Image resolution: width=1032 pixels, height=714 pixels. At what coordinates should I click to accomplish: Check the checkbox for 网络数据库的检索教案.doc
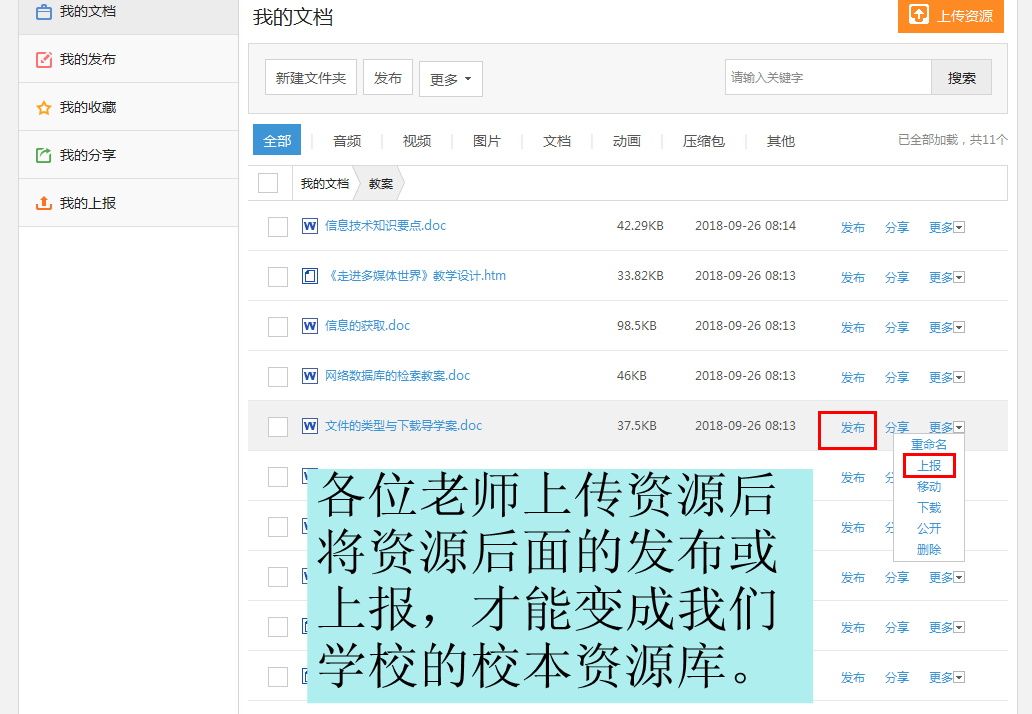(277, 376)
